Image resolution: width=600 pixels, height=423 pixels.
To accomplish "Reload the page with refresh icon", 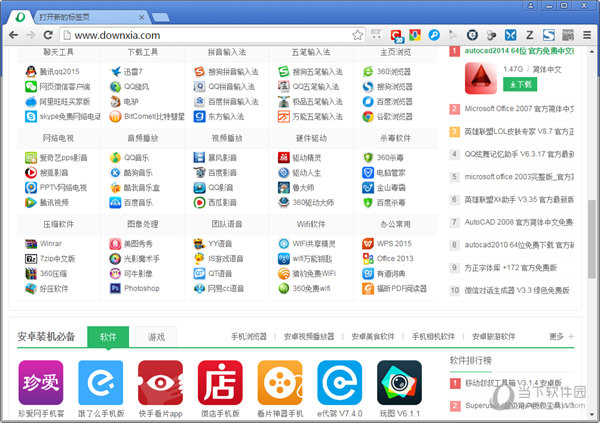I will pyautogui.click(x=48, y=35).
